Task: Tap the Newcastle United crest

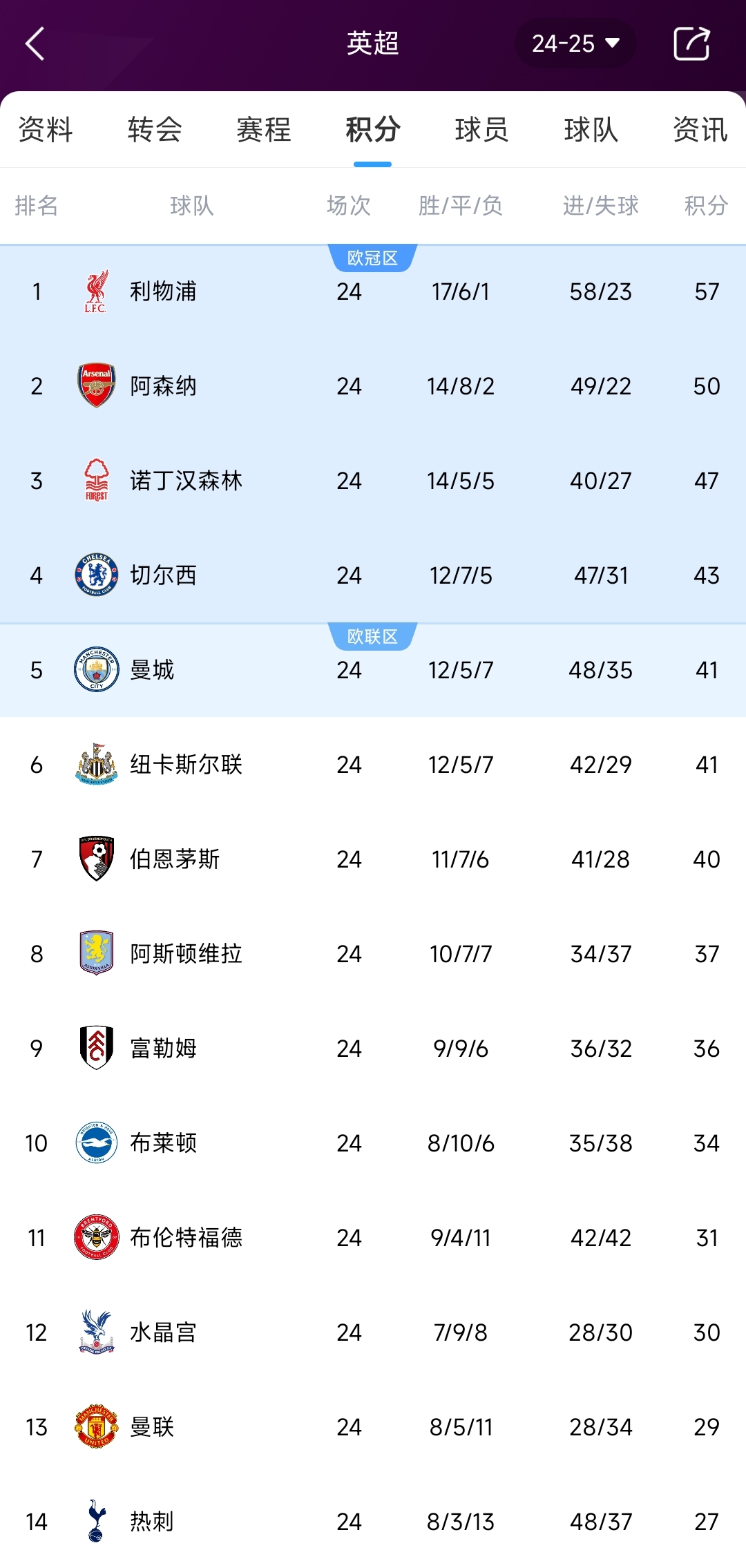Action: coord(96,764)
